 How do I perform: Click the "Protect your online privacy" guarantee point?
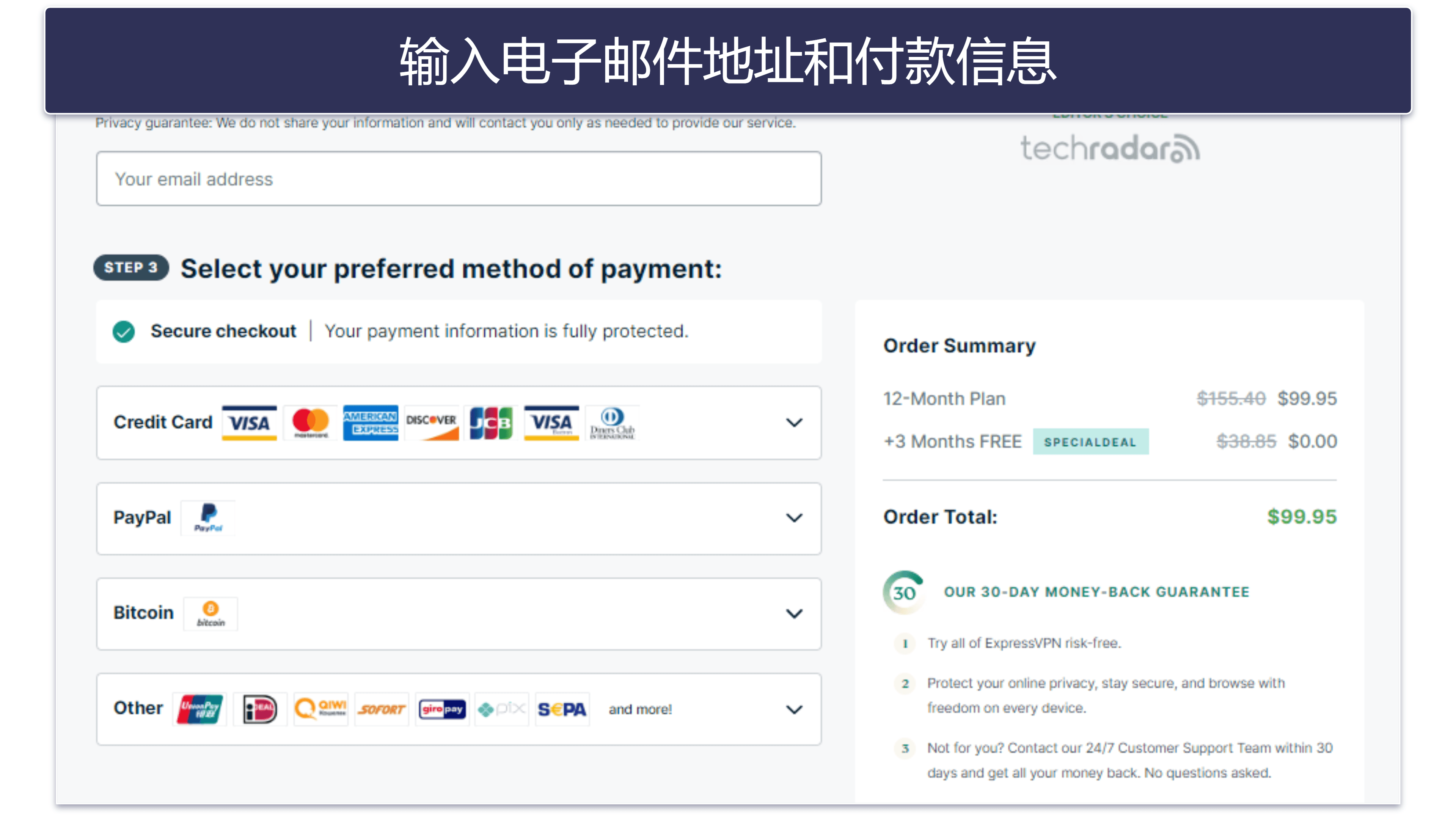[x=1106, y=695]
